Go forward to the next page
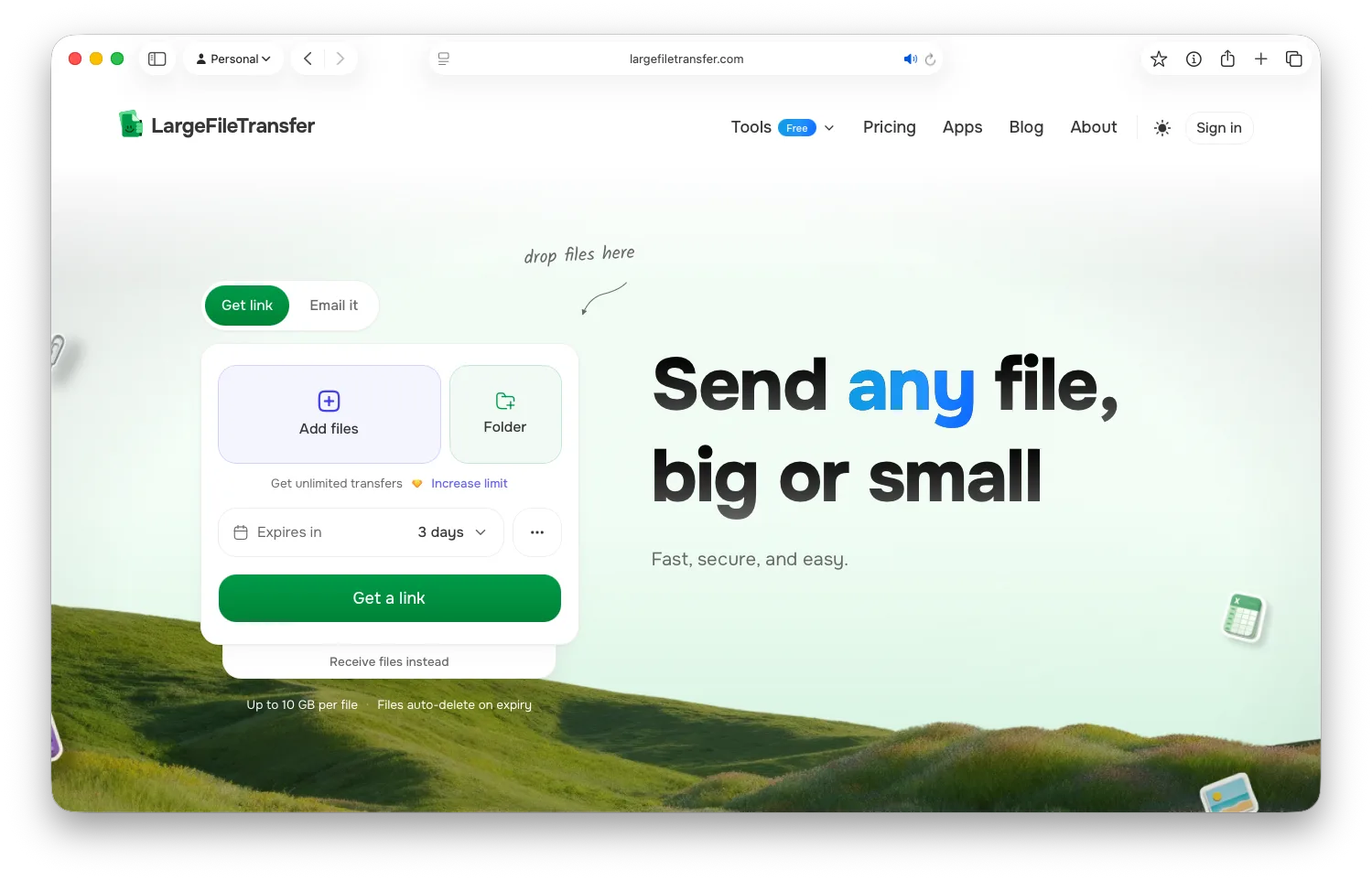Screen dimensions: 1372x880 click(340, 59)
